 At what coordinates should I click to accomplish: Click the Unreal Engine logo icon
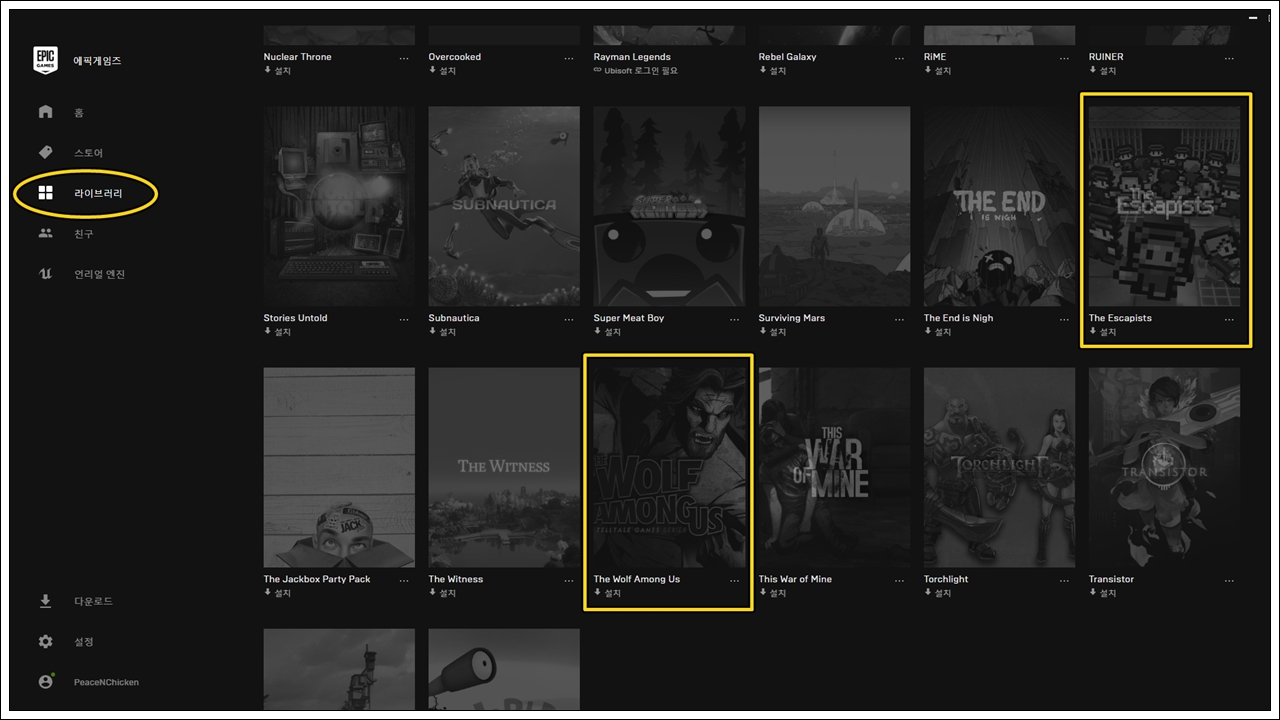pyautogui.click(x=45, y=274)
